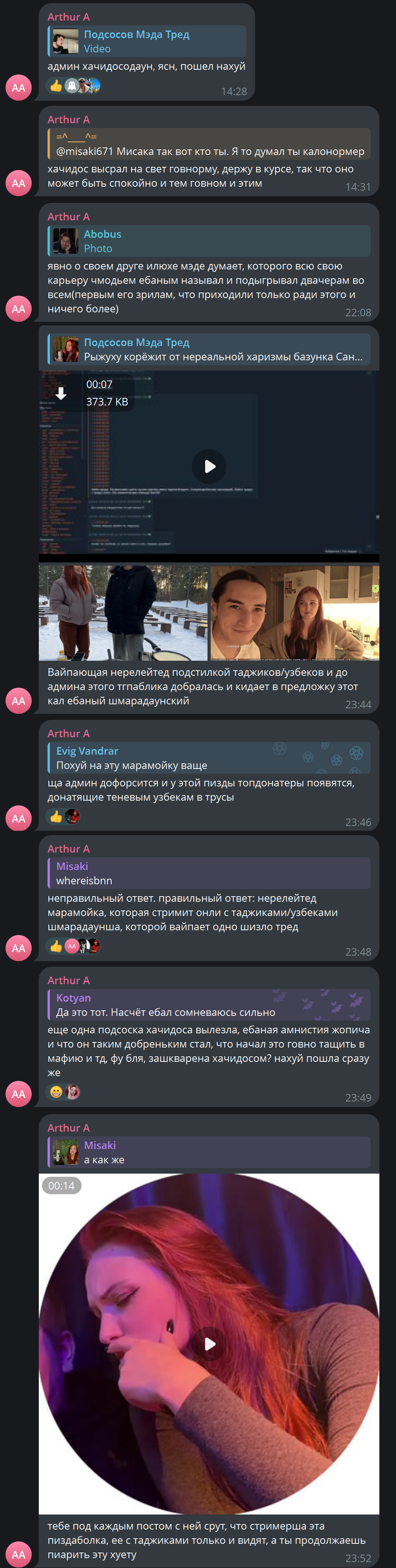Screen dimensions: 396x1568
Task: Open the forwarded Подсосов Мэда Тред Video quote
Action: pos(147,41)
